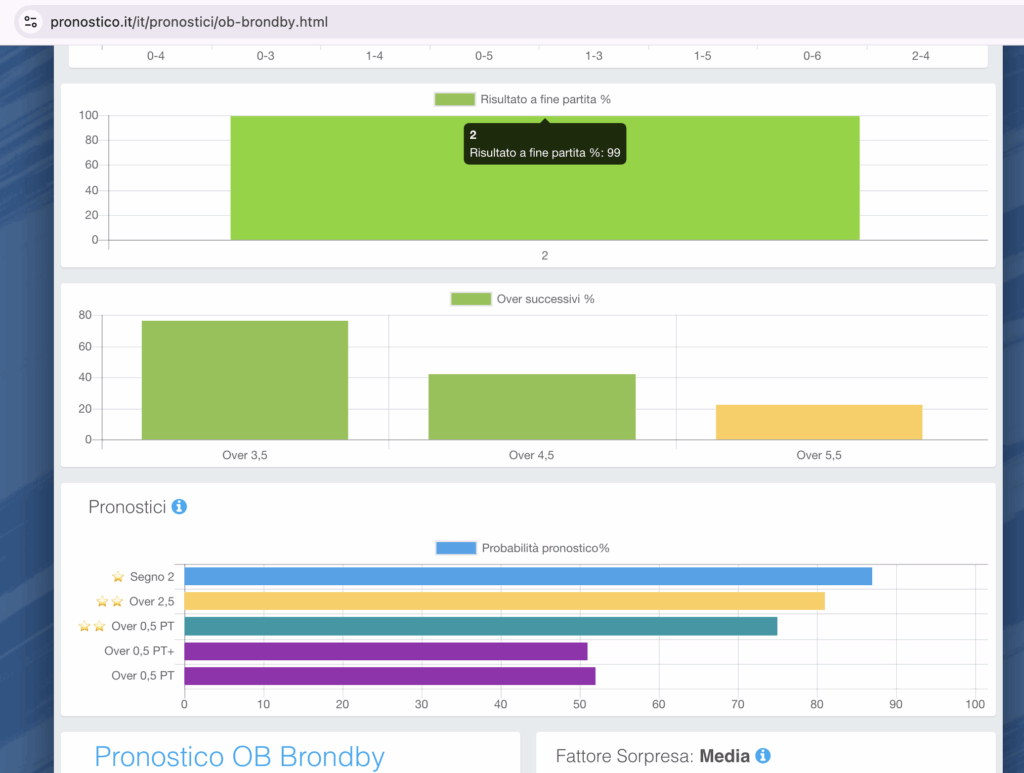Click the purple Over 0,5 PT+ bar
The image size is (1024, 773).
[x=385, y=651]
